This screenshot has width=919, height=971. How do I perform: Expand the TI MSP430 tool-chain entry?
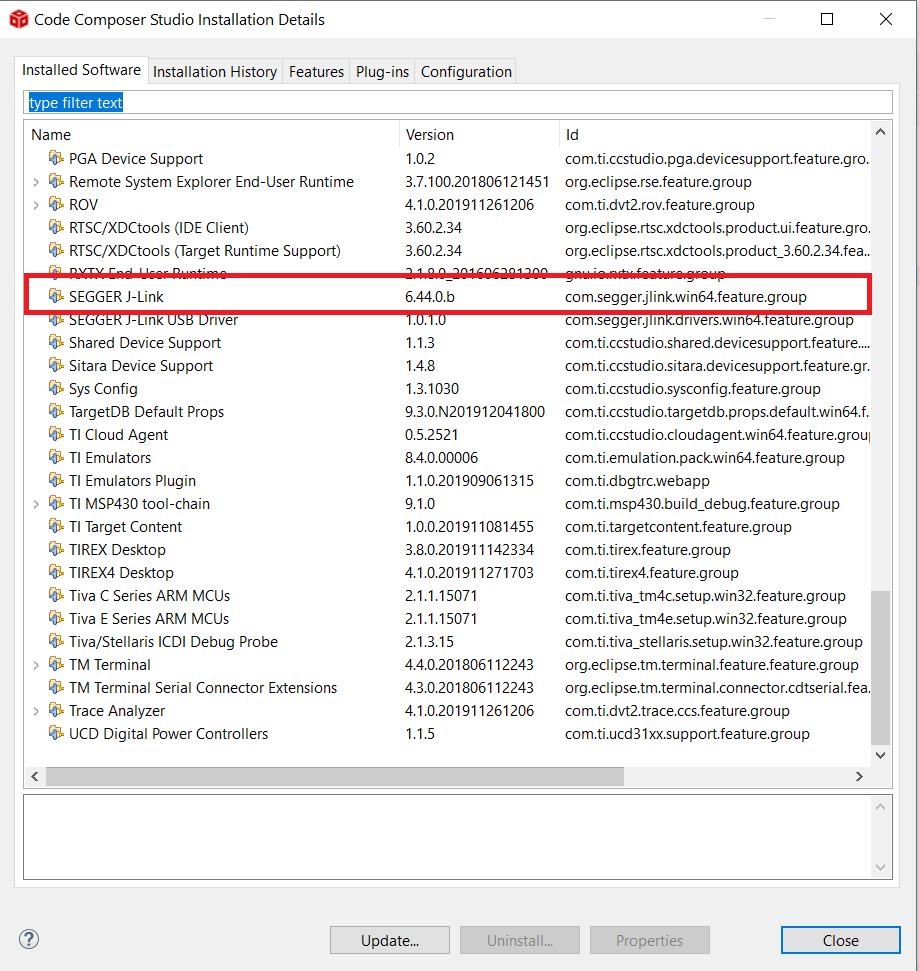(36, 503)
